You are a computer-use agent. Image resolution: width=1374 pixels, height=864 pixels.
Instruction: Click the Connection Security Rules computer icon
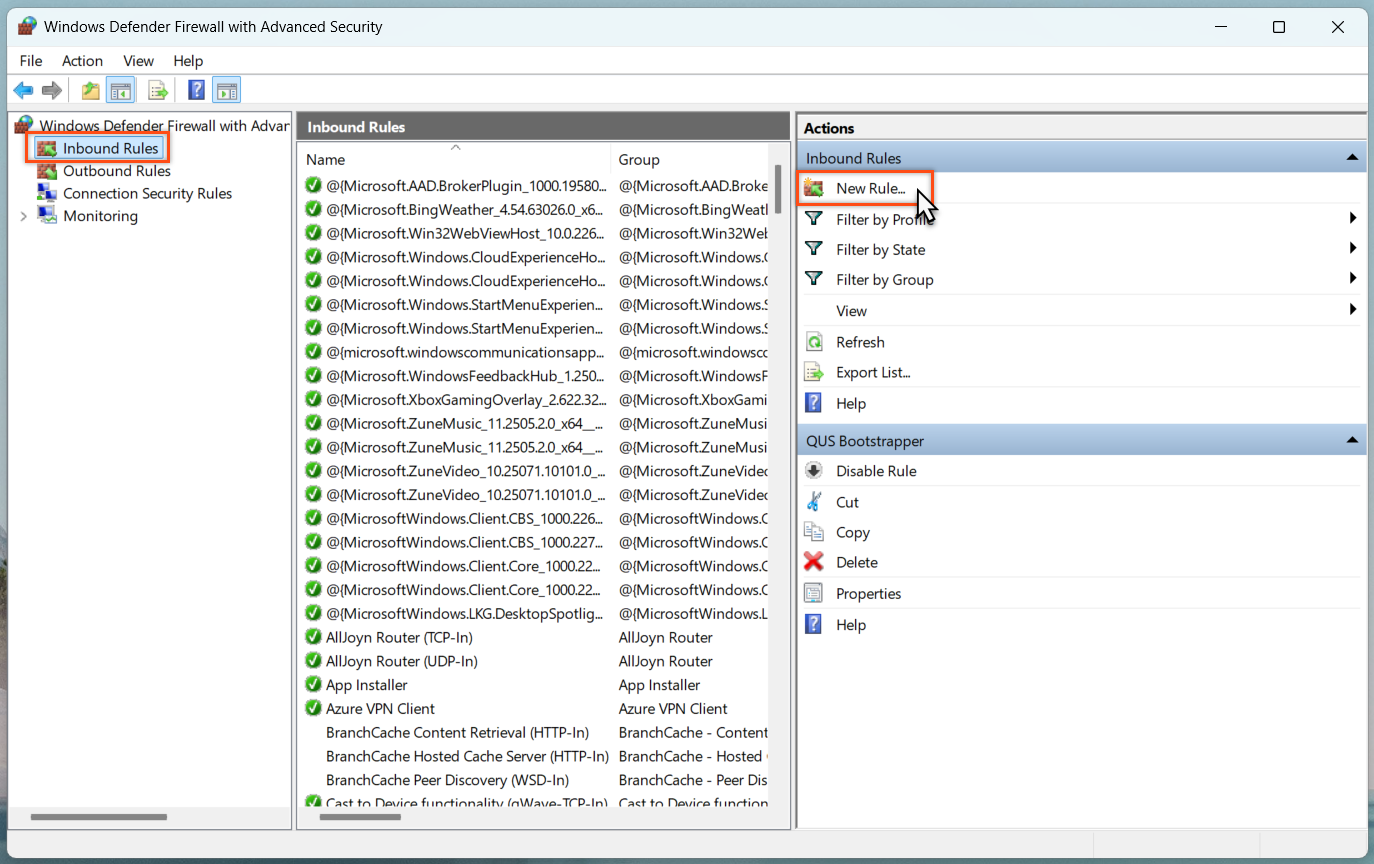[47, 193]
